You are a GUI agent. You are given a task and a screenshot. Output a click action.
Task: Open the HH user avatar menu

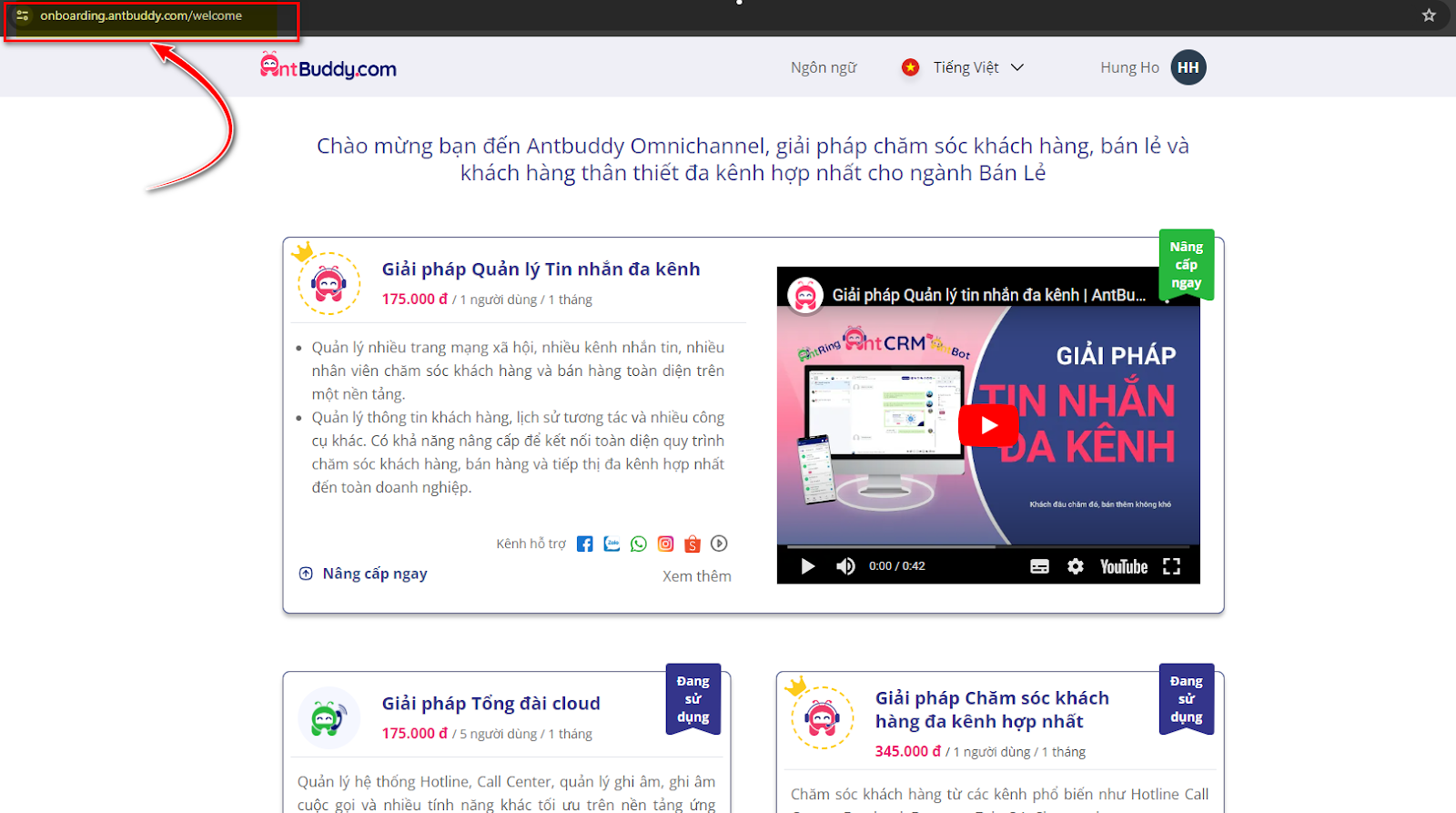point(1188,67)
